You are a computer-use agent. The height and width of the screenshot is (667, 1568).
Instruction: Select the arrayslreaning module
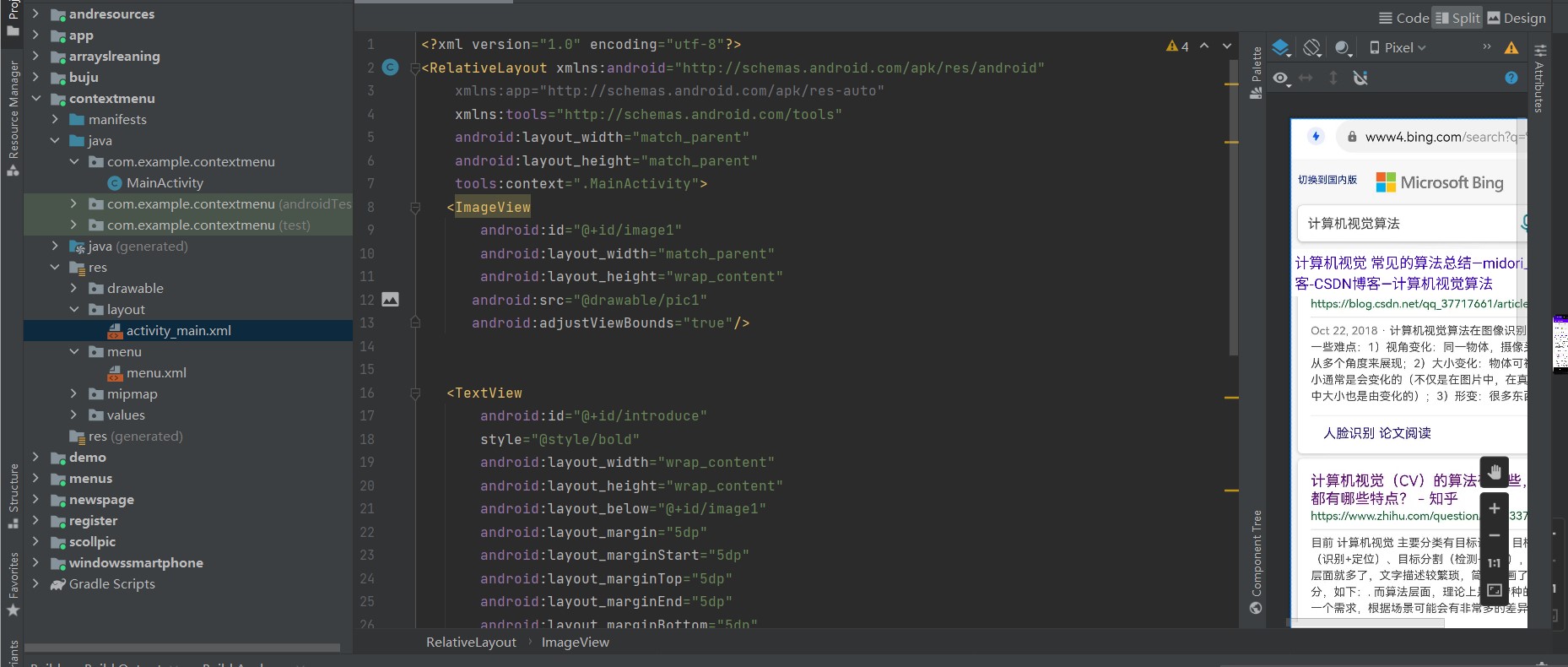114,56
